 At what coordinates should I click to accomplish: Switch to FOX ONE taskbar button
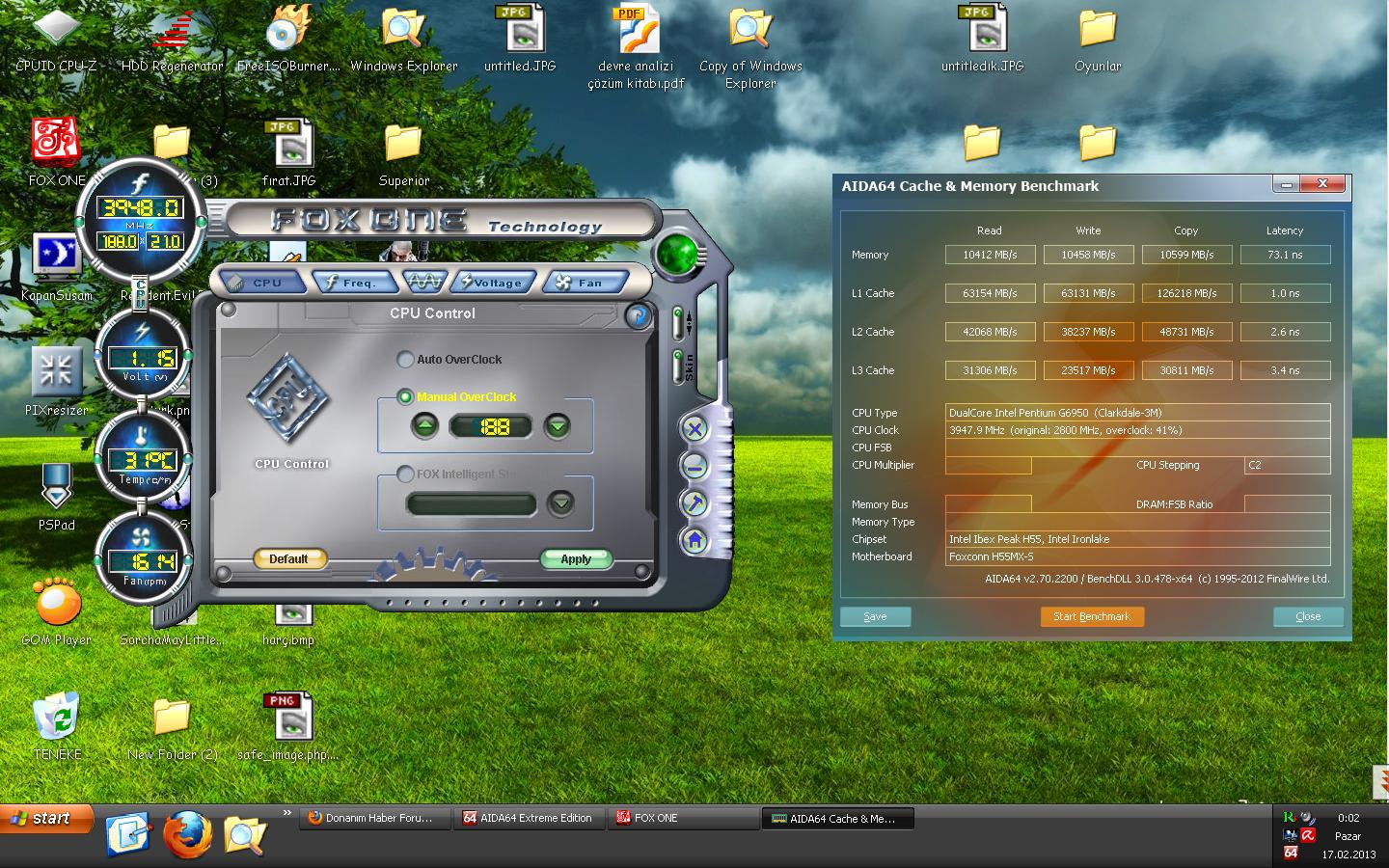684,818
